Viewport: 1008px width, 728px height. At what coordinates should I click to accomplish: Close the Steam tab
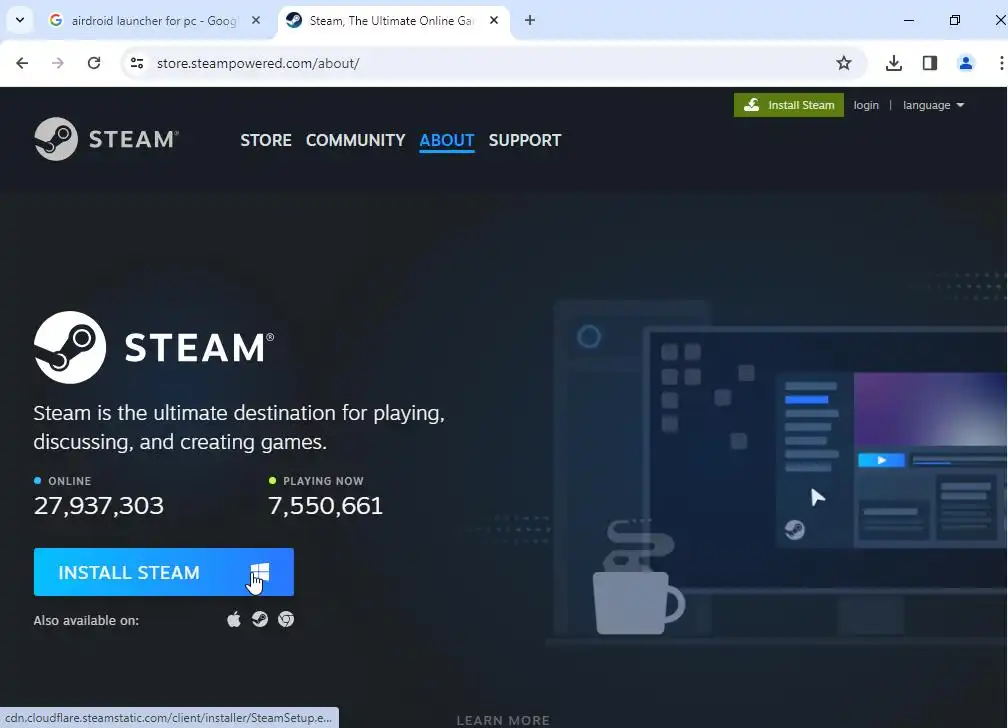tap(494, 21)
